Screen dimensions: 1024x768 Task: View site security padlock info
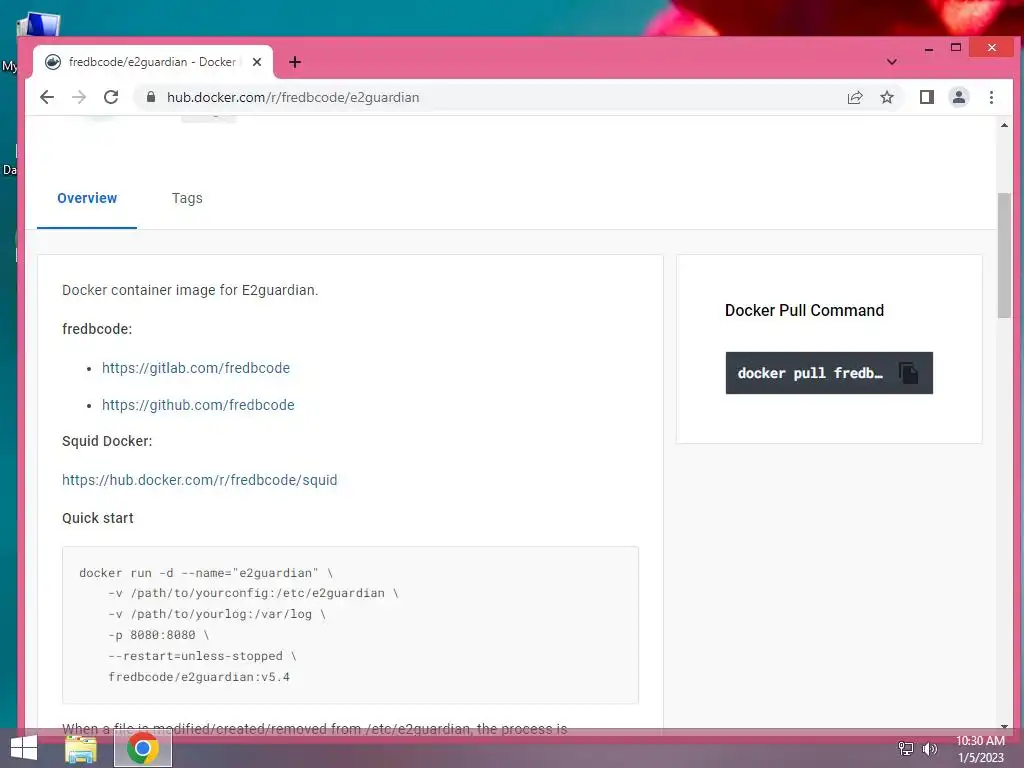pos(151,97)
